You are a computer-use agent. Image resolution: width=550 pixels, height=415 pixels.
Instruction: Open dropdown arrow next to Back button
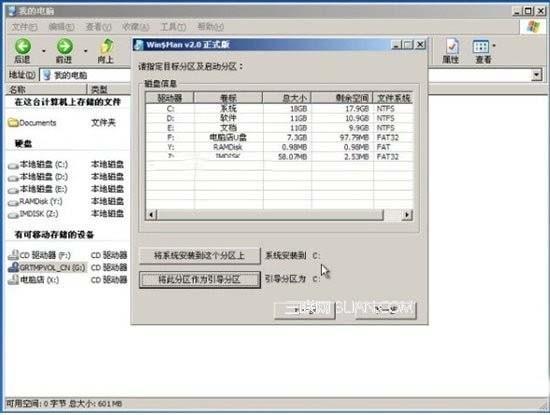[43, 51]
